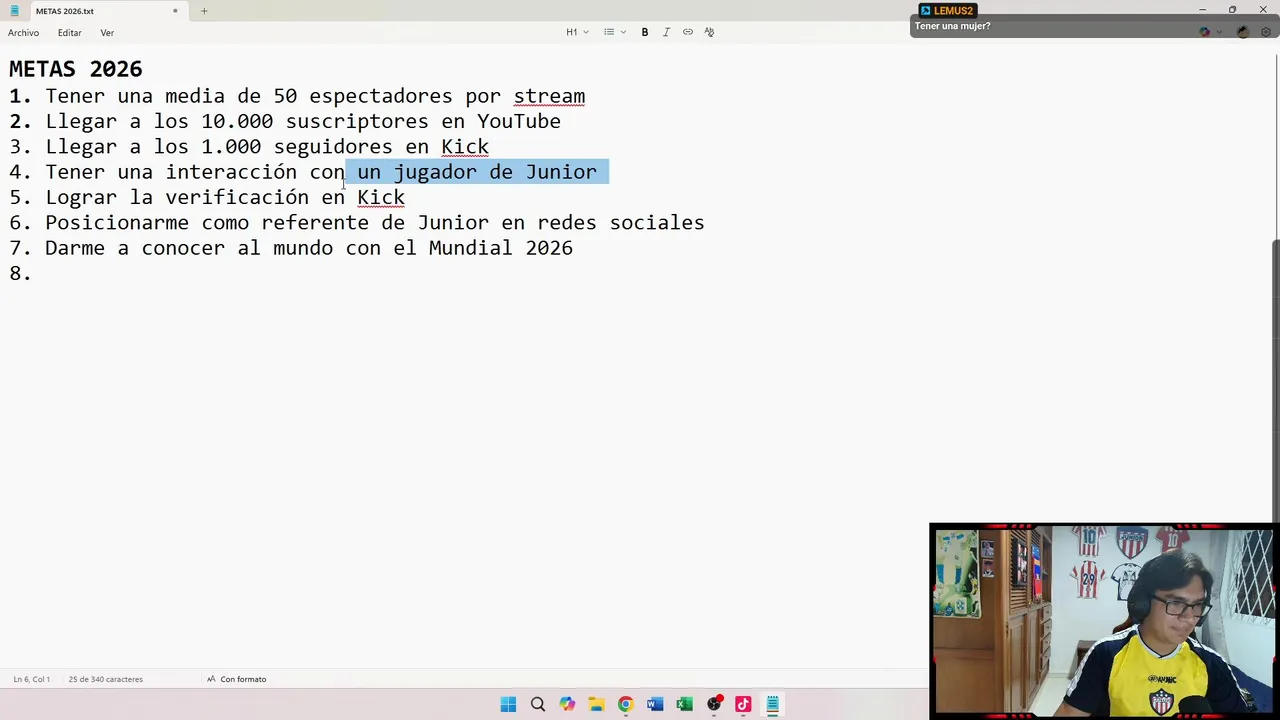Open File Explorer from taskbar
Image resolution: width=1280 pixels, height=720 pixels.
pyautogui.click(x=596, y=704)
